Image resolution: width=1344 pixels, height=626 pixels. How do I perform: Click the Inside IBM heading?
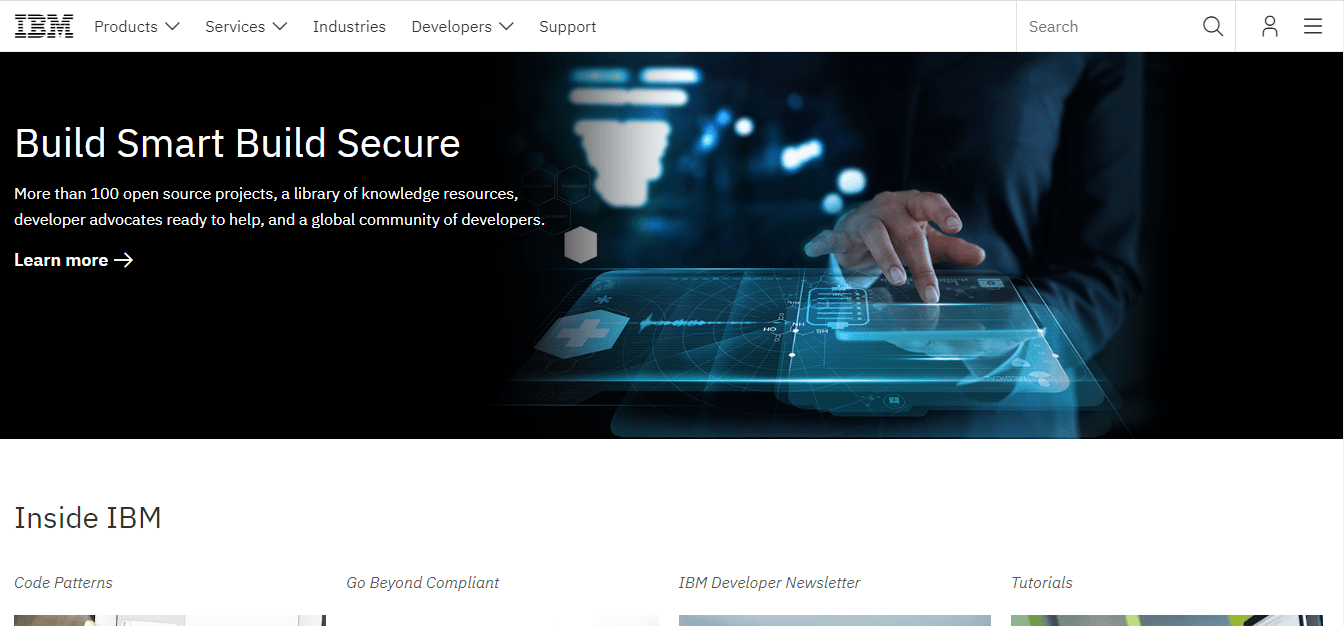click(x=88, y=518)
